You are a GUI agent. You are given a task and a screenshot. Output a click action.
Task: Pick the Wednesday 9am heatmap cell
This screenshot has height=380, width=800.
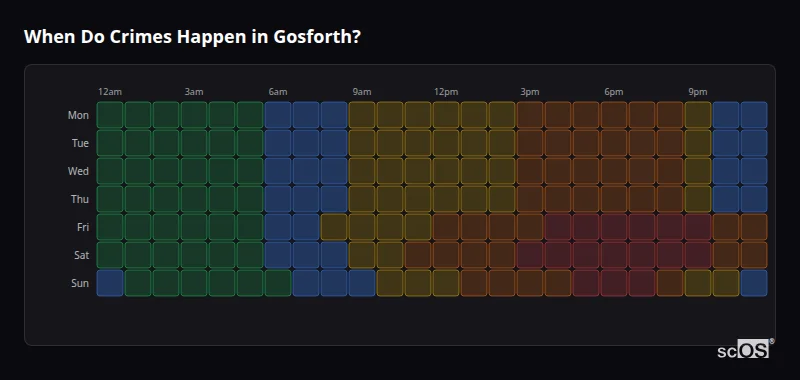pos(362,171)
